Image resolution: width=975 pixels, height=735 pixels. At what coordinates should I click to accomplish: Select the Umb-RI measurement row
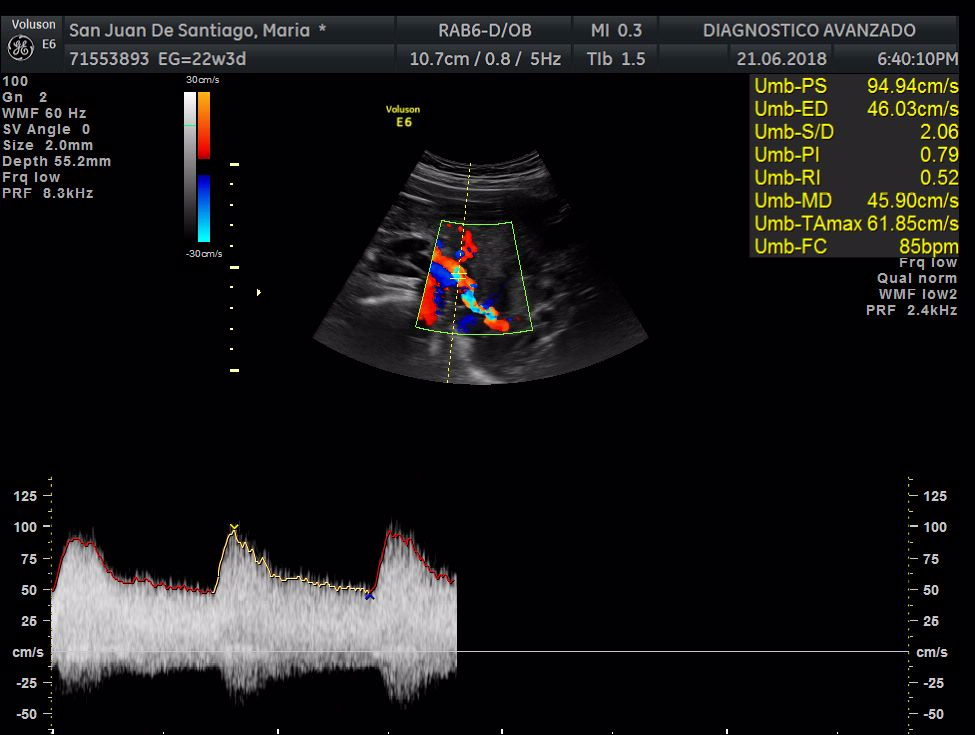(855, 178)
